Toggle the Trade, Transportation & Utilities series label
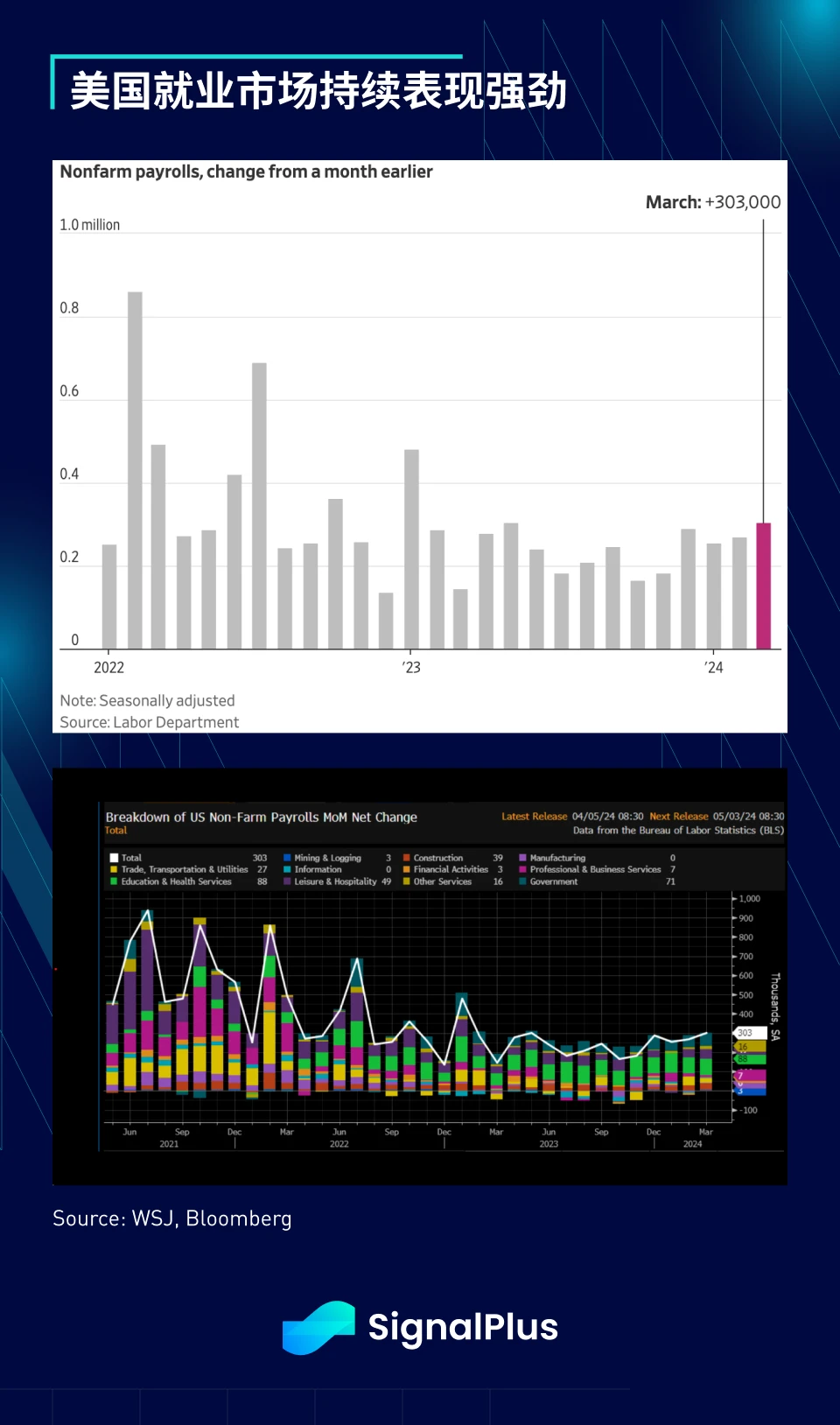The image size is (840, 1425). (x=184, y=869)
